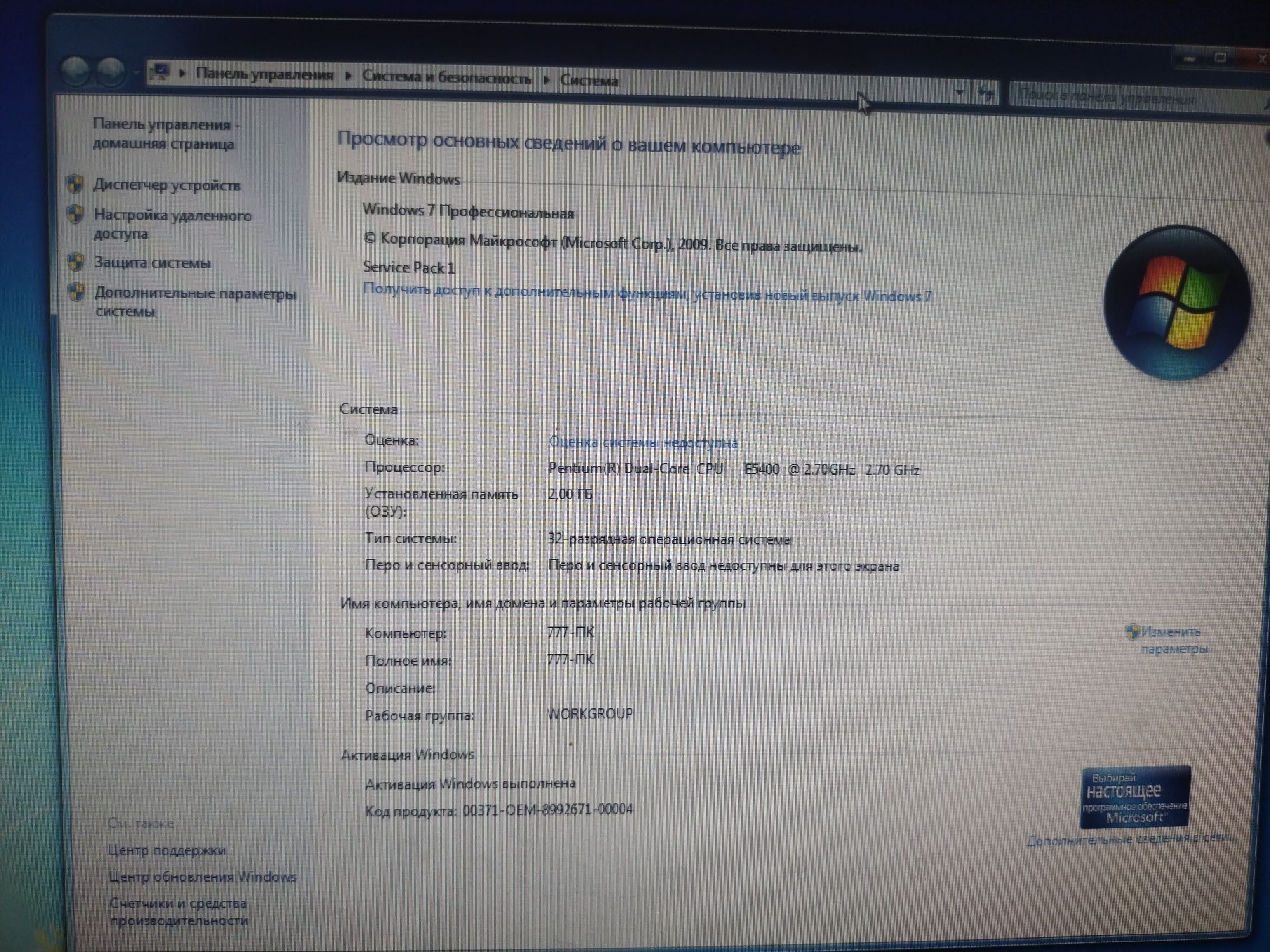Image resolution: width=1270 pixels, height=952 pixels.
Task: Click the control panel search field
Action: tap(1137, 98)
